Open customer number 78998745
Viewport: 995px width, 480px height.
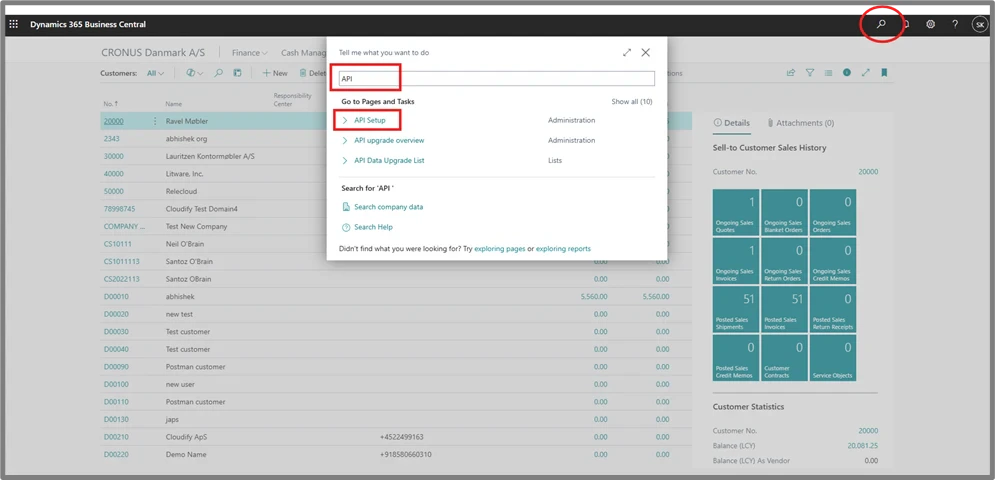point(119,209)
